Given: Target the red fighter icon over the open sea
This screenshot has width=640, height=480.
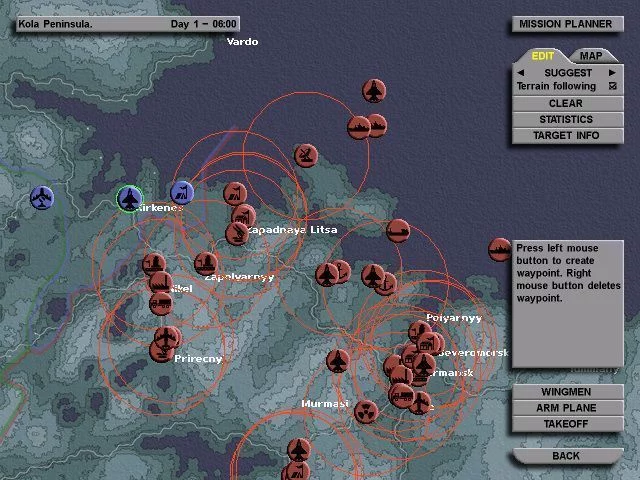Looking at the screenshot, I should (x=374, y=91).
